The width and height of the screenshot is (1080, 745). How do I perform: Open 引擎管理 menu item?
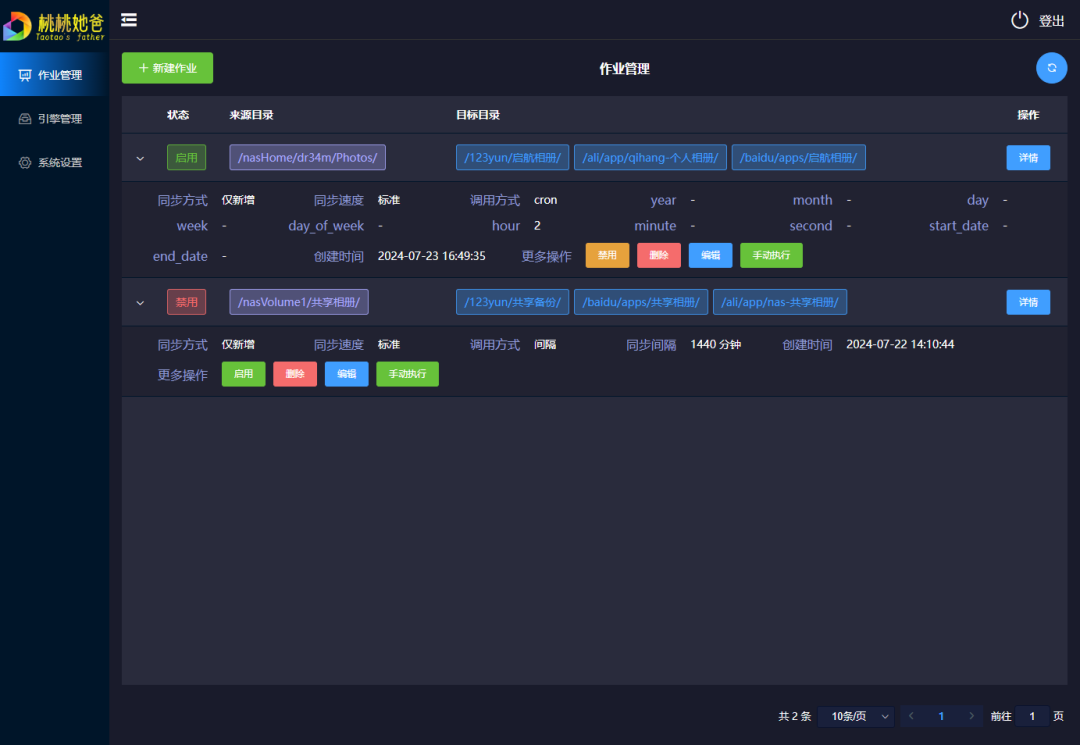tap(59, 119)
